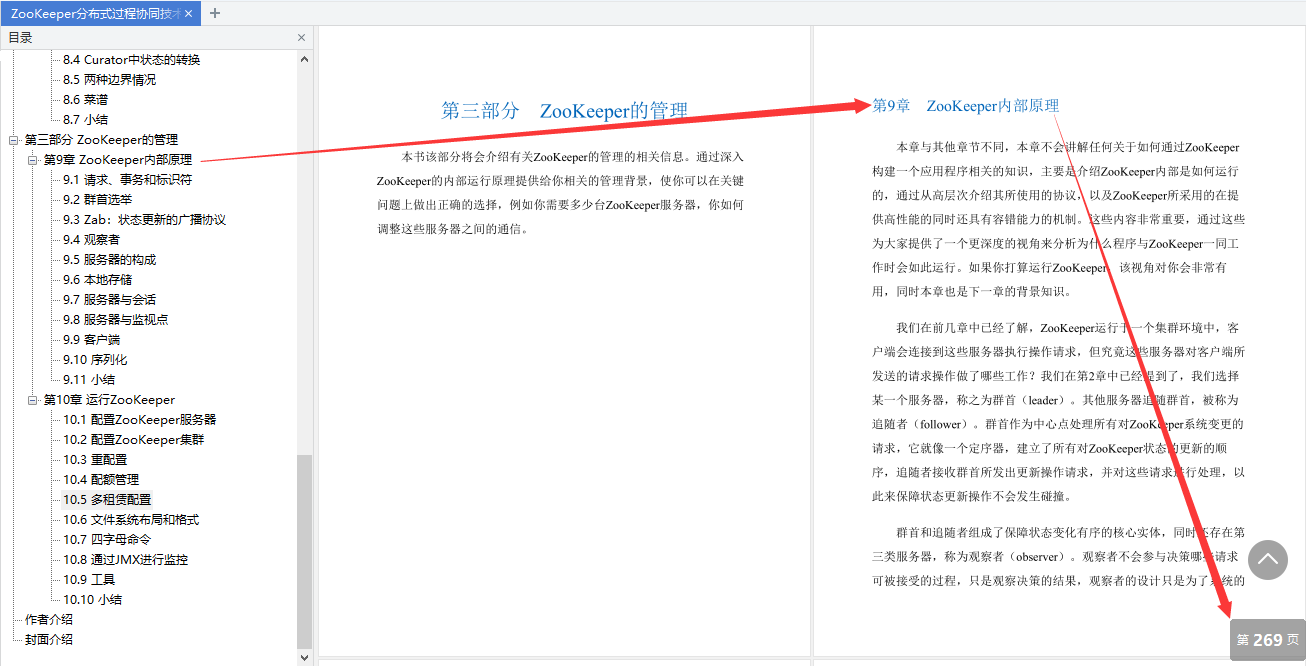Screen dimensions: 1306x666
Task: Open 作者介绍 in outline
Action: [49, 620]
